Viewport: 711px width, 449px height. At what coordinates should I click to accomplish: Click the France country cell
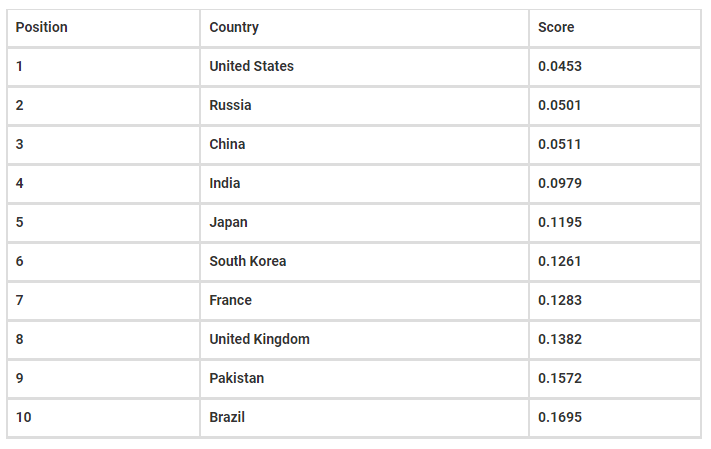(x=230, y=300)
